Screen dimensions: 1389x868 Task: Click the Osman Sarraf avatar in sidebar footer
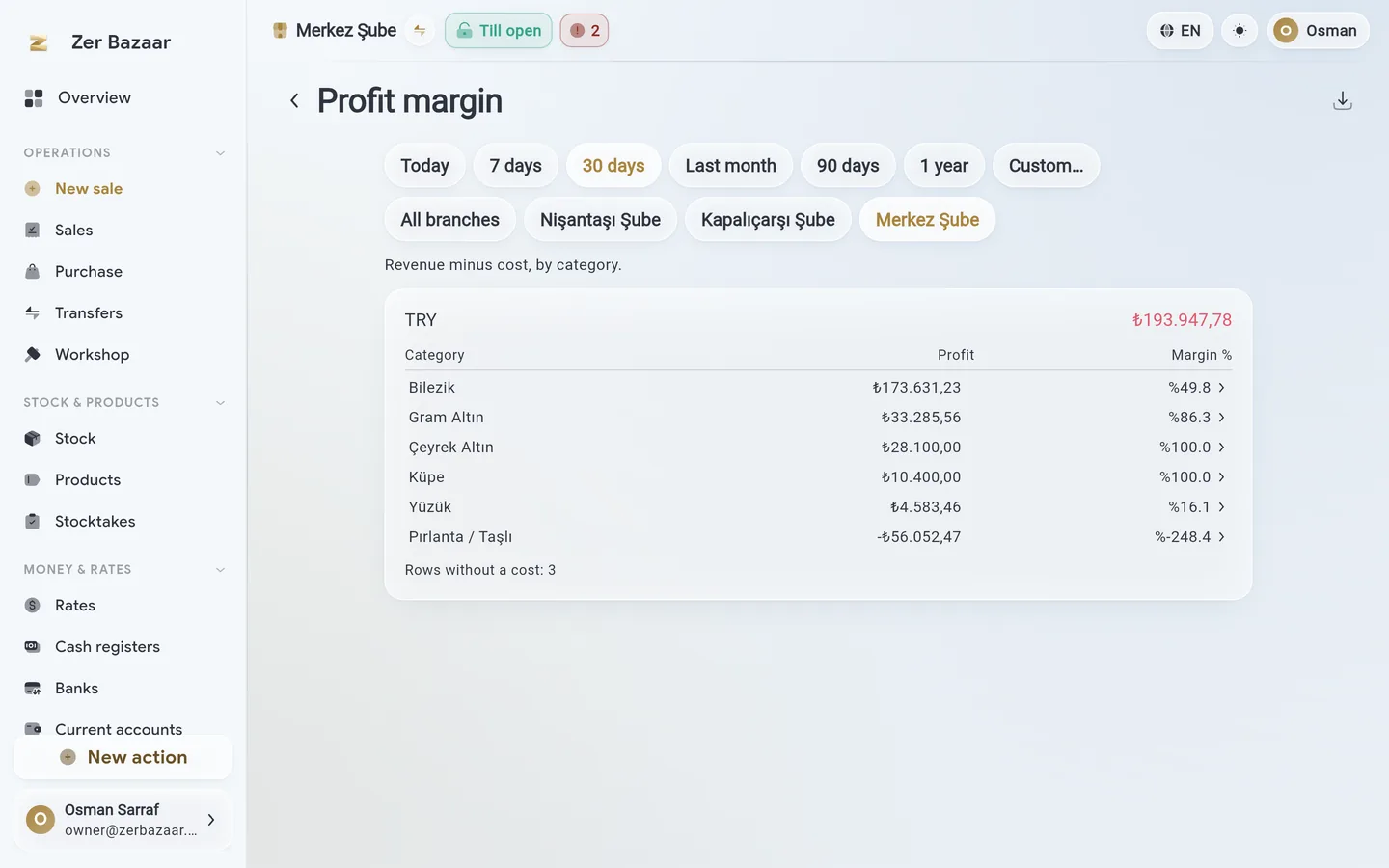[x=40, y=820]
